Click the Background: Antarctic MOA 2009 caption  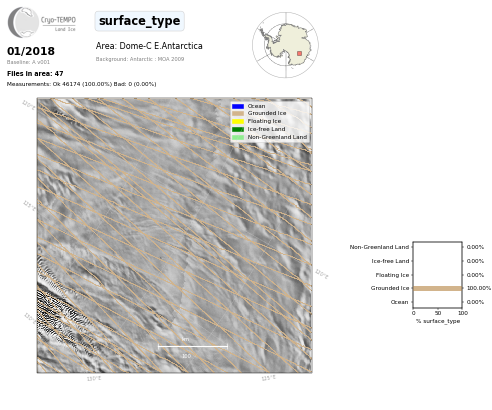coord(140,59)
